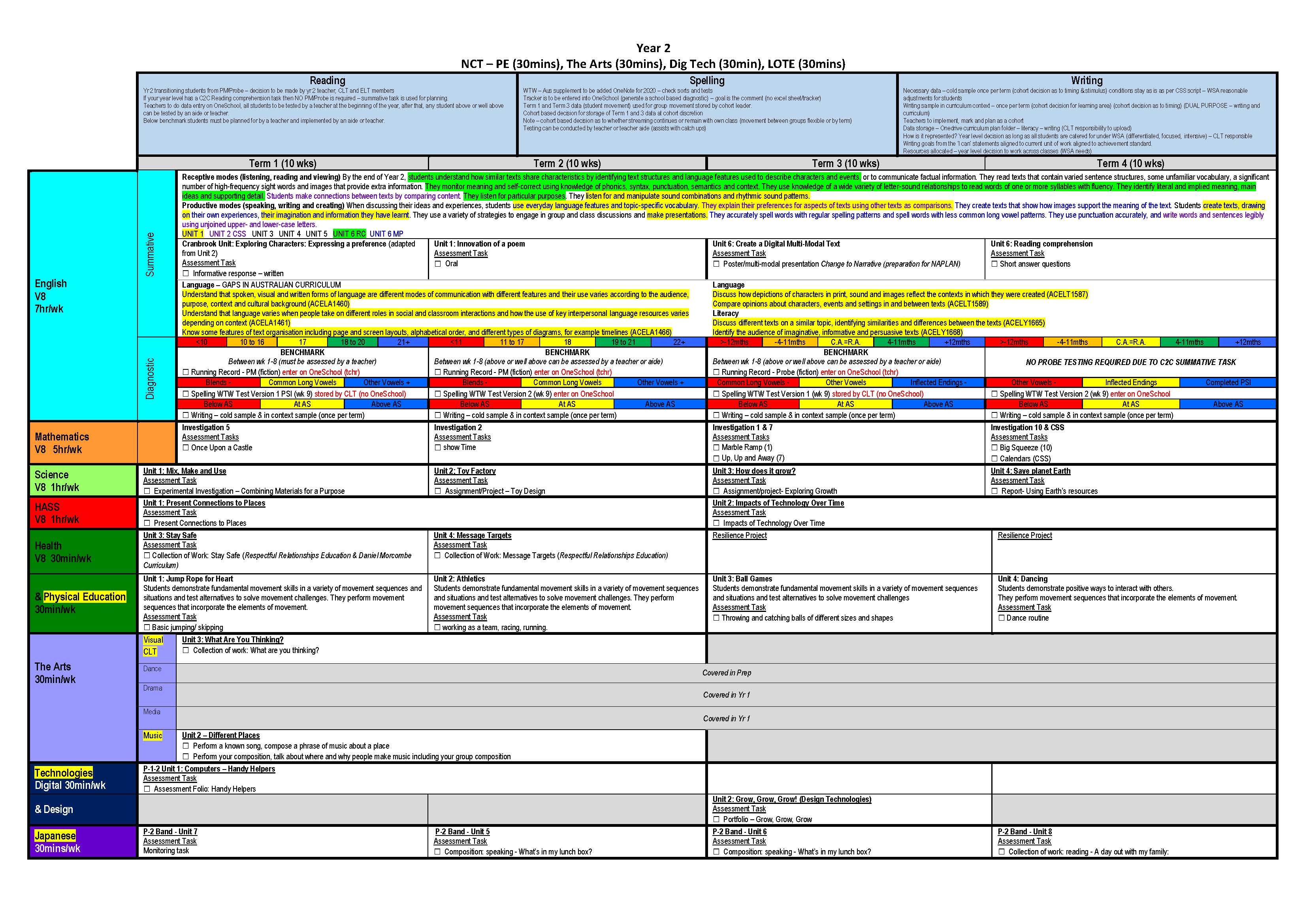Select the Music row label in The Arts
Viewport: 1307px width, 924px height.
pyautogui.click(x=153, y=736)
